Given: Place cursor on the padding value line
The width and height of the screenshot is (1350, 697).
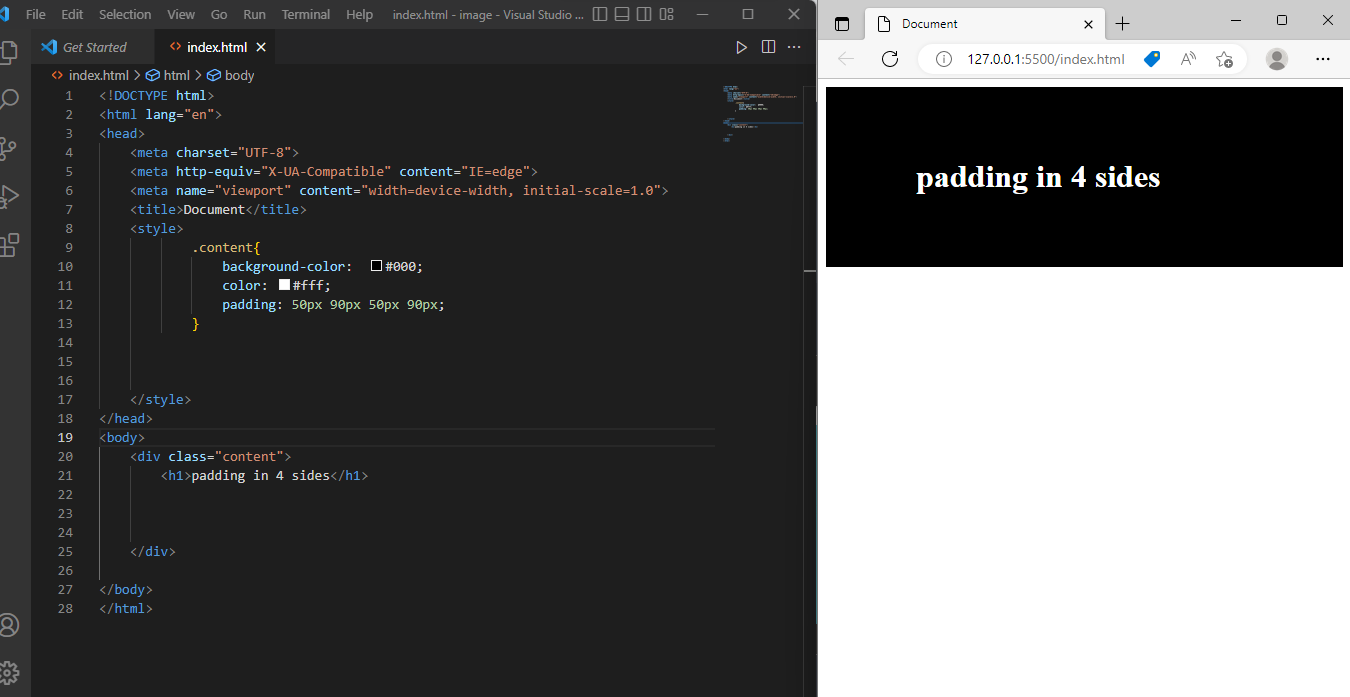Looking at the screenshot, I should tap(333, 304).
